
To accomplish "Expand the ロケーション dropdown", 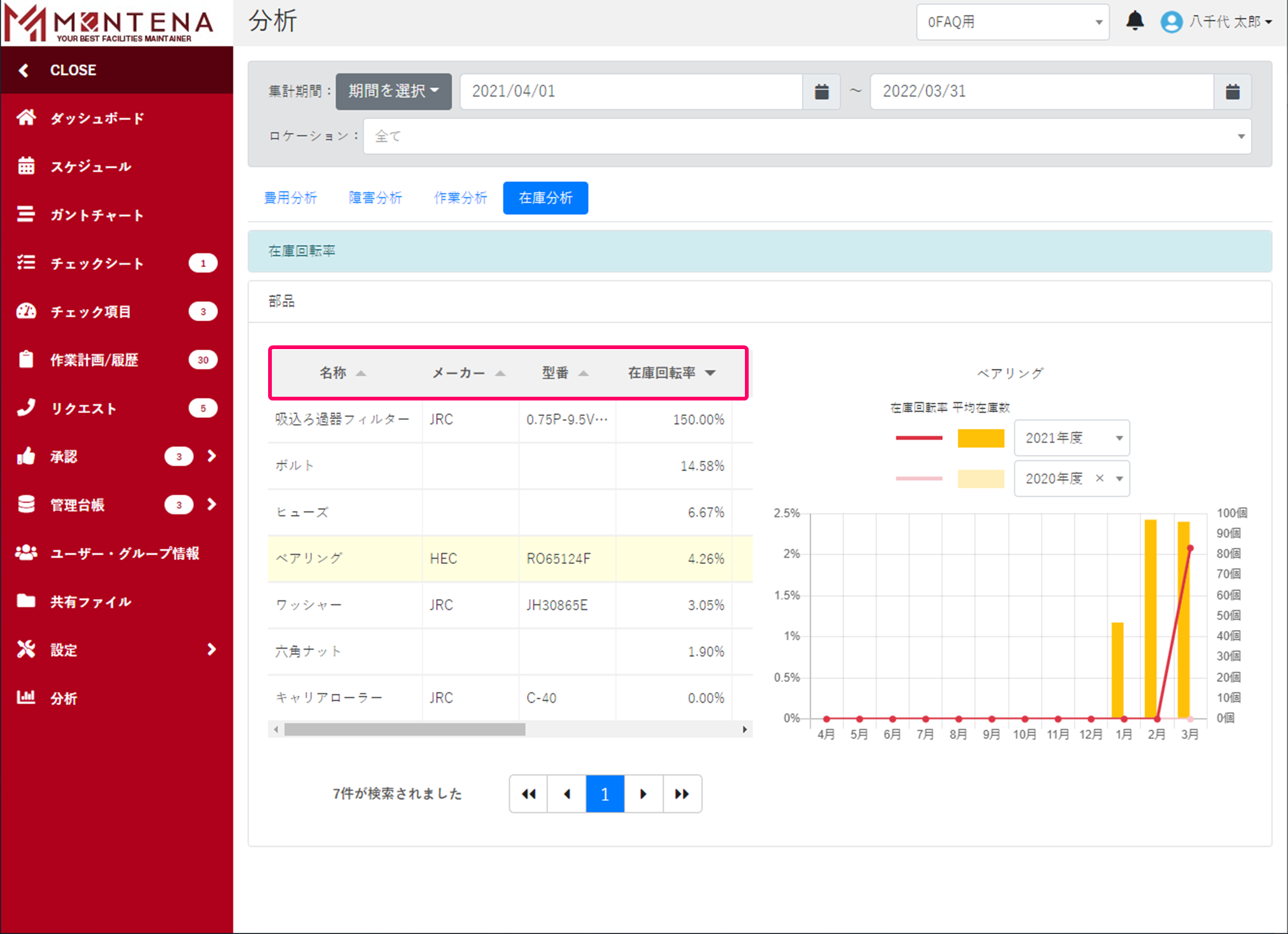I will 807,136.
